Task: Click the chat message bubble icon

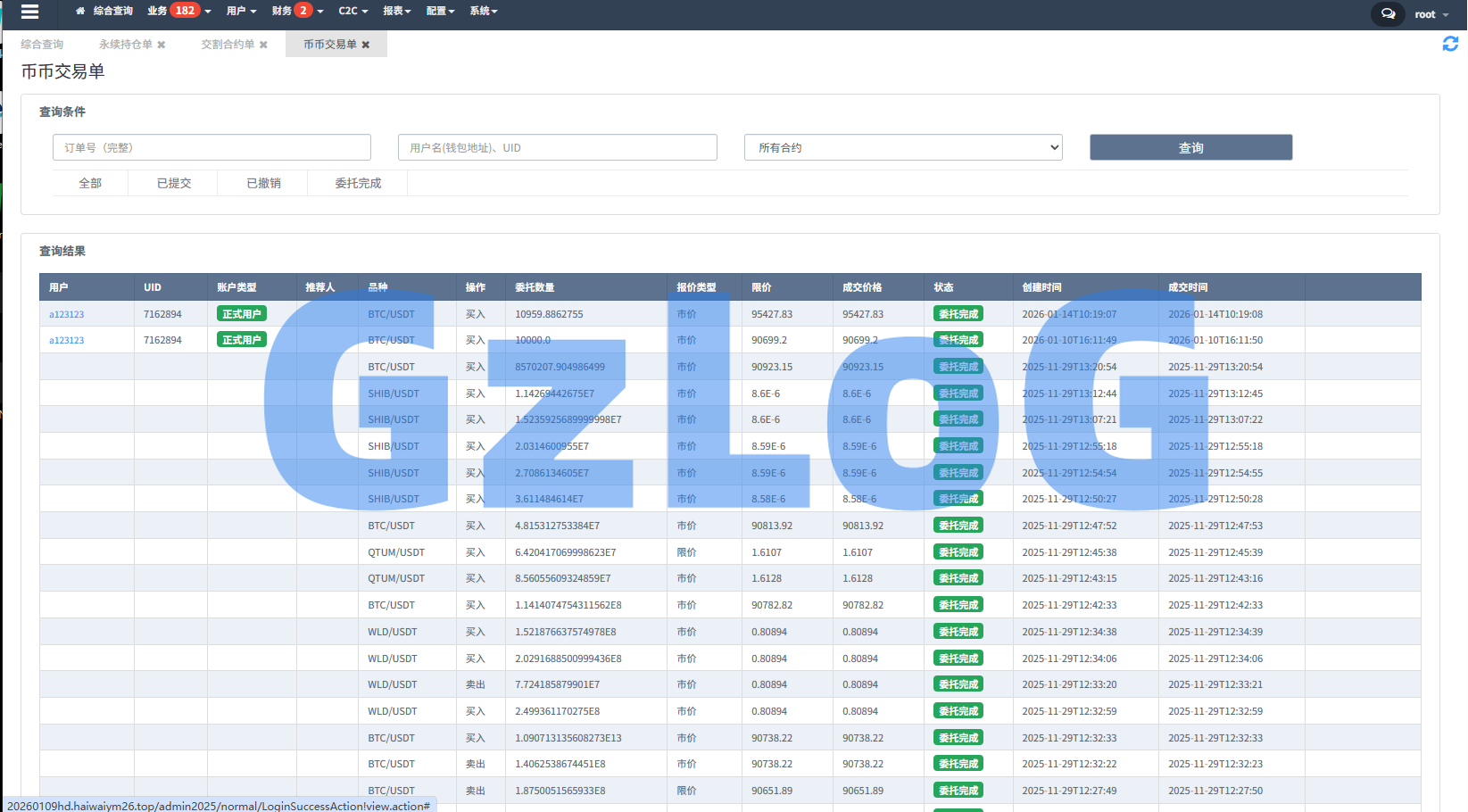Action: point(1388,13)
